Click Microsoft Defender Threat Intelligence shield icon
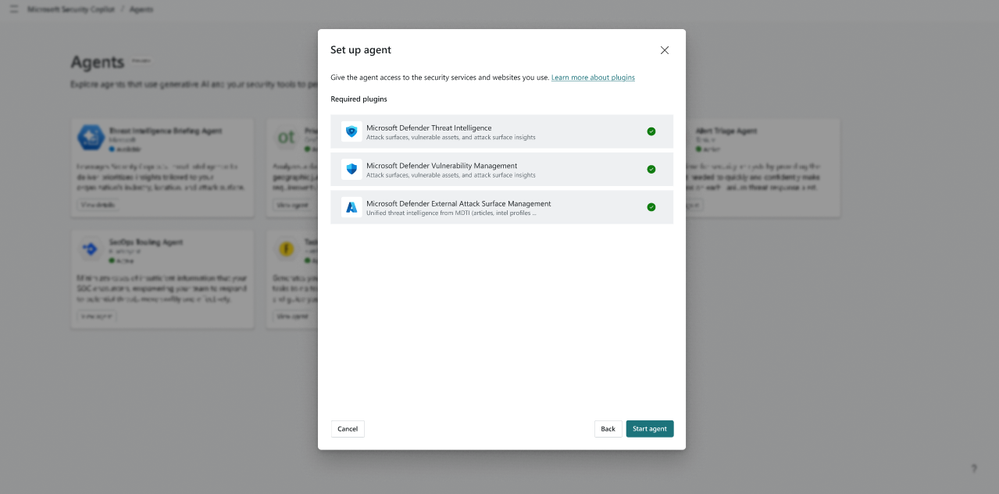 click(x=351, y=131)
